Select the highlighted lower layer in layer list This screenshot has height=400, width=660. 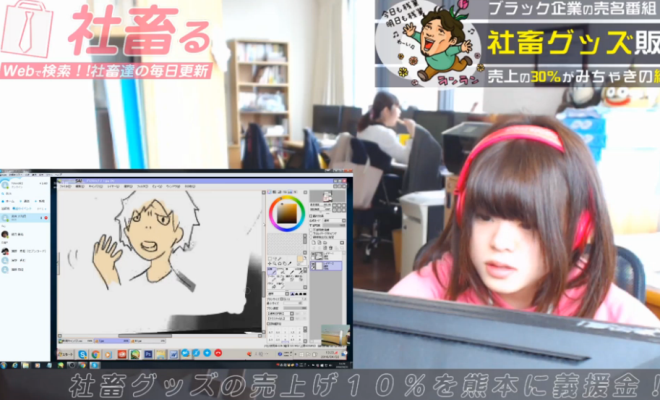click(324, 267)
